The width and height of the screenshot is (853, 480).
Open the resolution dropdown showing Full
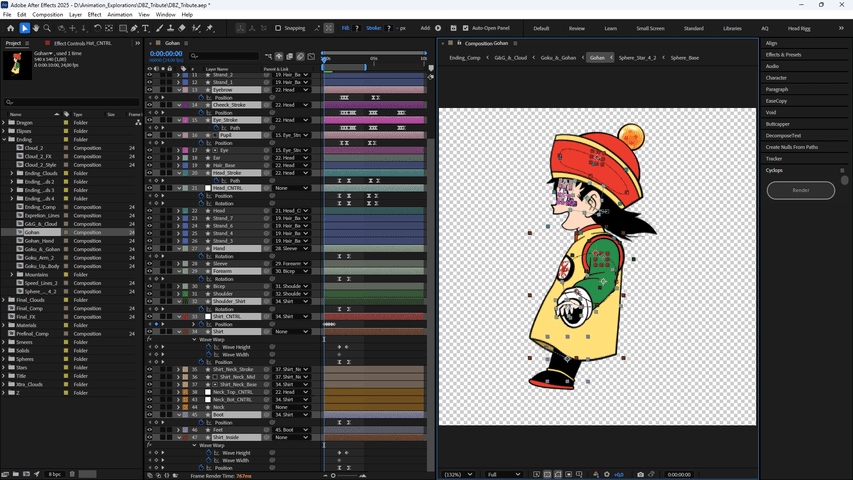[504, 475]
